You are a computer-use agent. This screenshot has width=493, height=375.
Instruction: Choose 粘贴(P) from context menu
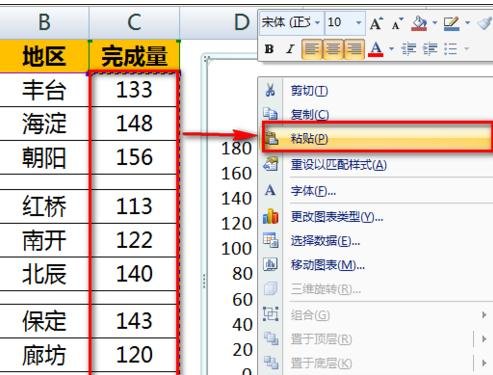[x=377, y=138]
